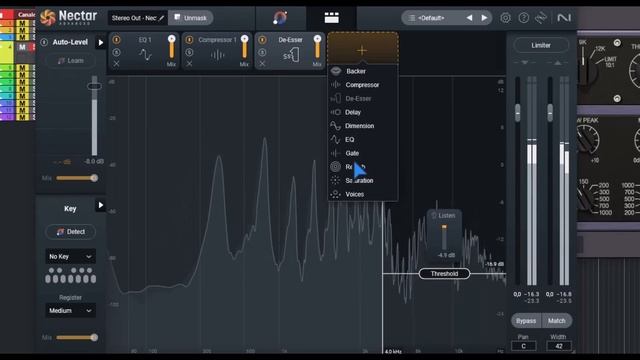Image resolution: width=640 pixels, height=360 pixels.
Task: Toggle Compressor 1 module power
Action: (x=189, y=40)
